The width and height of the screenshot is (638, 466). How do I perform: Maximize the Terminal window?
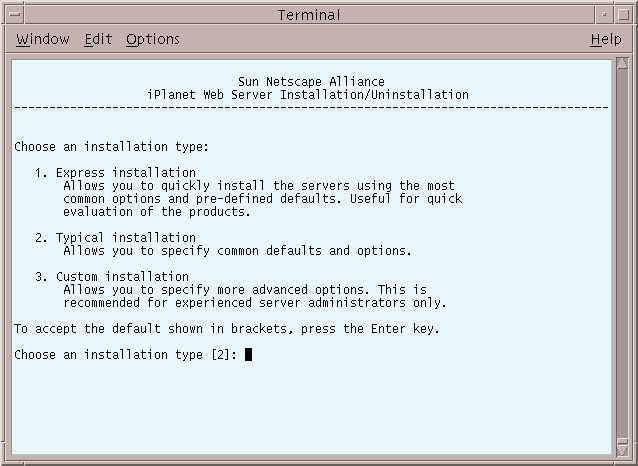point(623,15)
